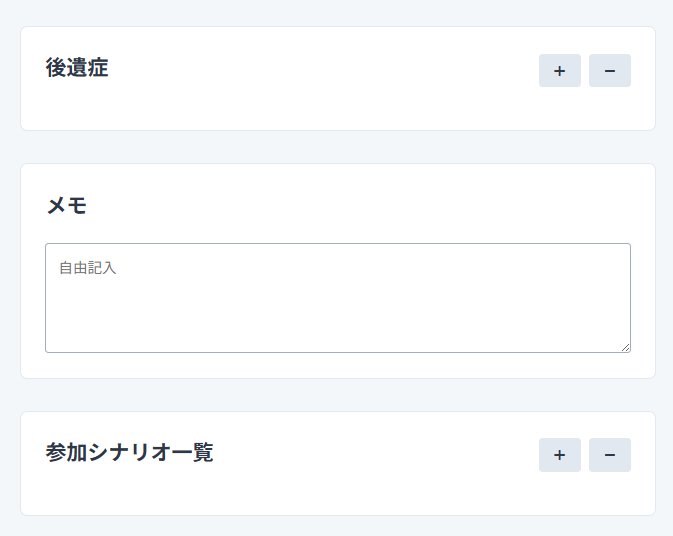Click the 自由記入 placeholder text
Image resolution: width=673 pixels, height=536 pixels.
(x=88, y=268)
